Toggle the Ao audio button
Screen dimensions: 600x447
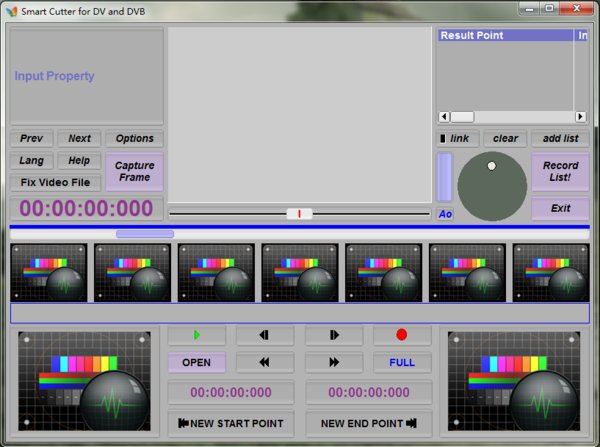(445, 214)
